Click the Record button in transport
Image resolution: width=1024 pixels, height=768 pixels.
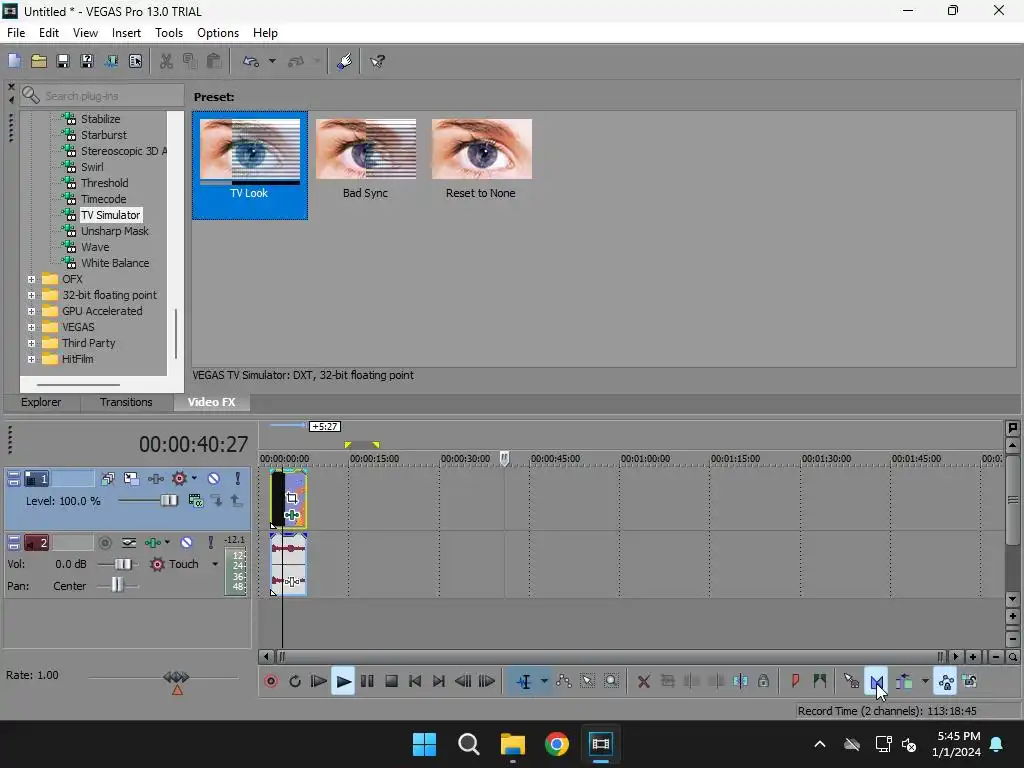pos(271,681)
